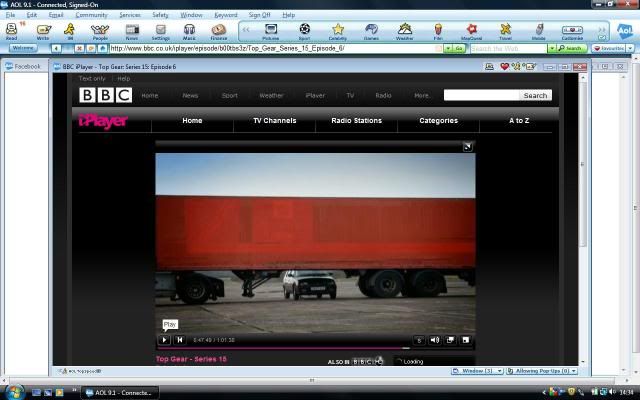Open the Read mail icon
The height and width of the screenshot is (400, 640).
pos(11,31)
